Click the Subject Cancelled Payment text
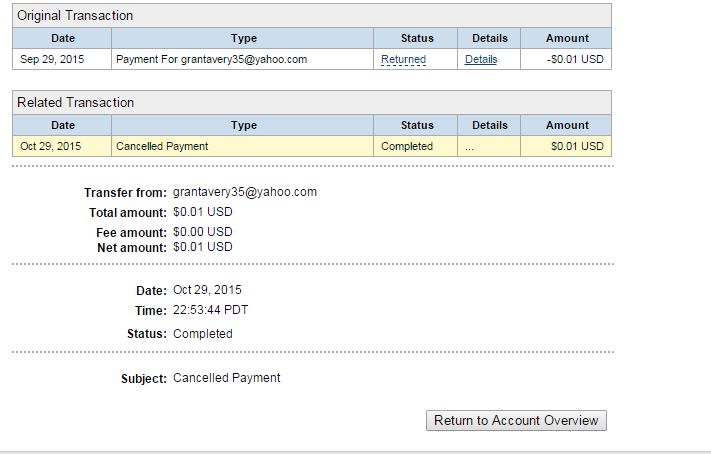This screenshot has width=711, height=454. [226, 378]
